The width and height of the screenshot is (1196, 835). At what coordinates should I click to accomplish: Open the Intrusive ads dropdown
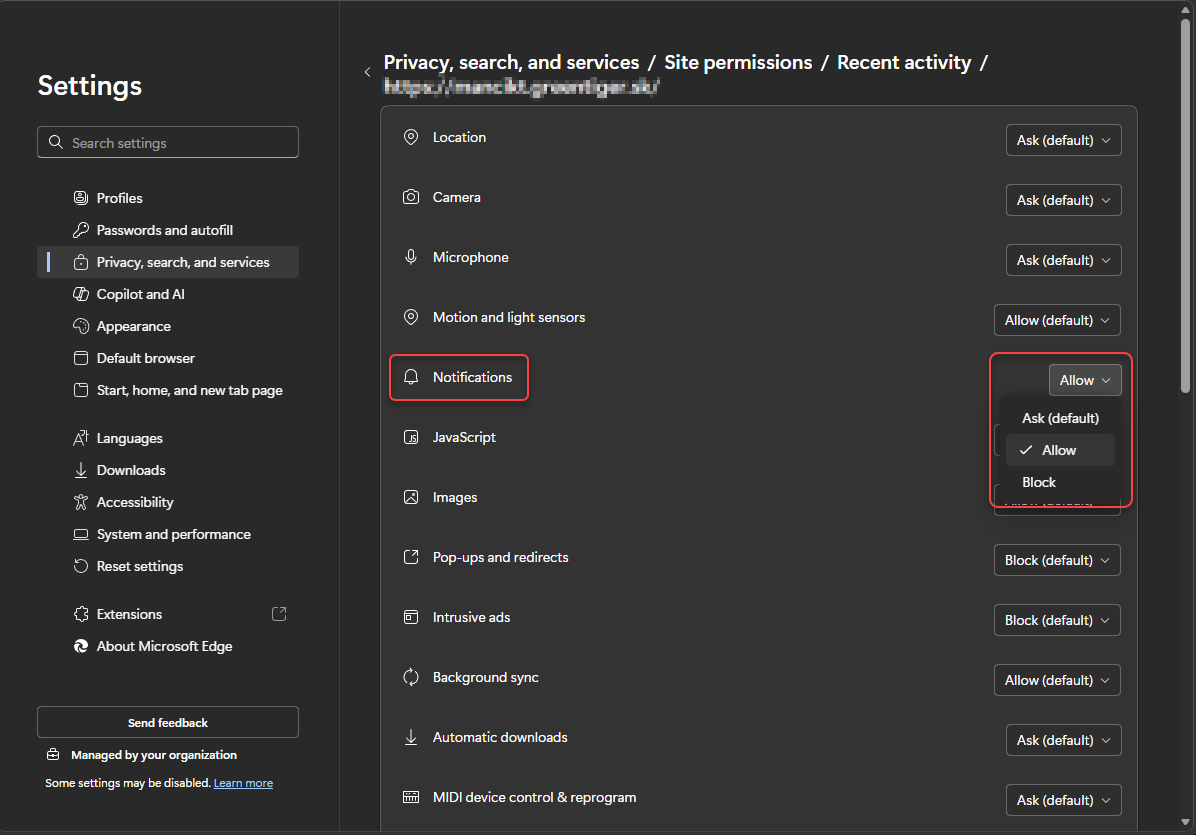(1057, 620)
